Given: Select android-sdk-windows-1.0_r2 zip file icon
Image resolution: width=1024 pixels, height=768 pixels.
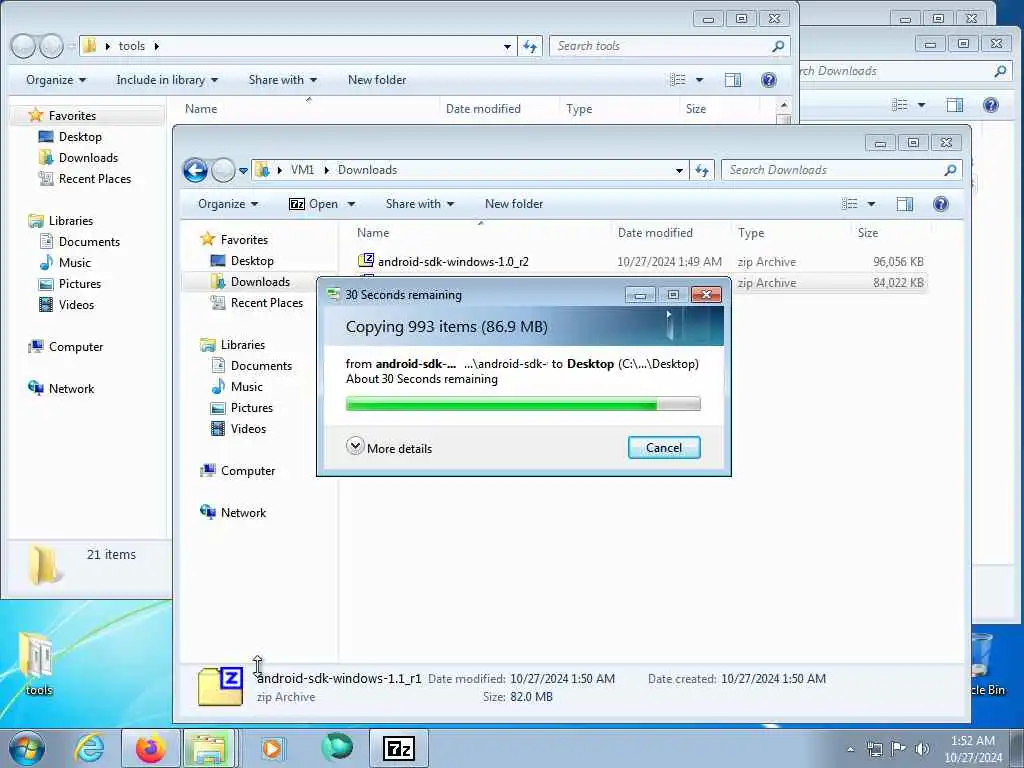Looking at the screenshot, I should pos(366,261).
